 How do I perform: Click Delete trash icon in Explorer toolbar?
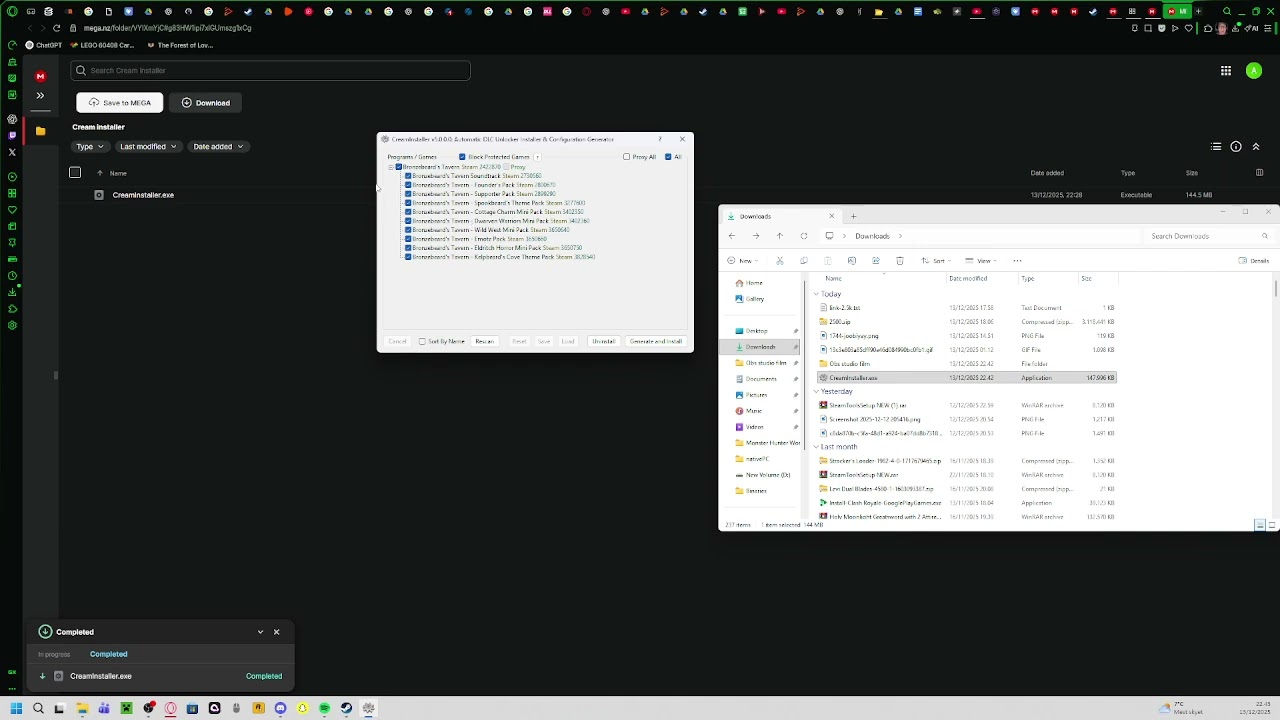(x=900, y=261)
